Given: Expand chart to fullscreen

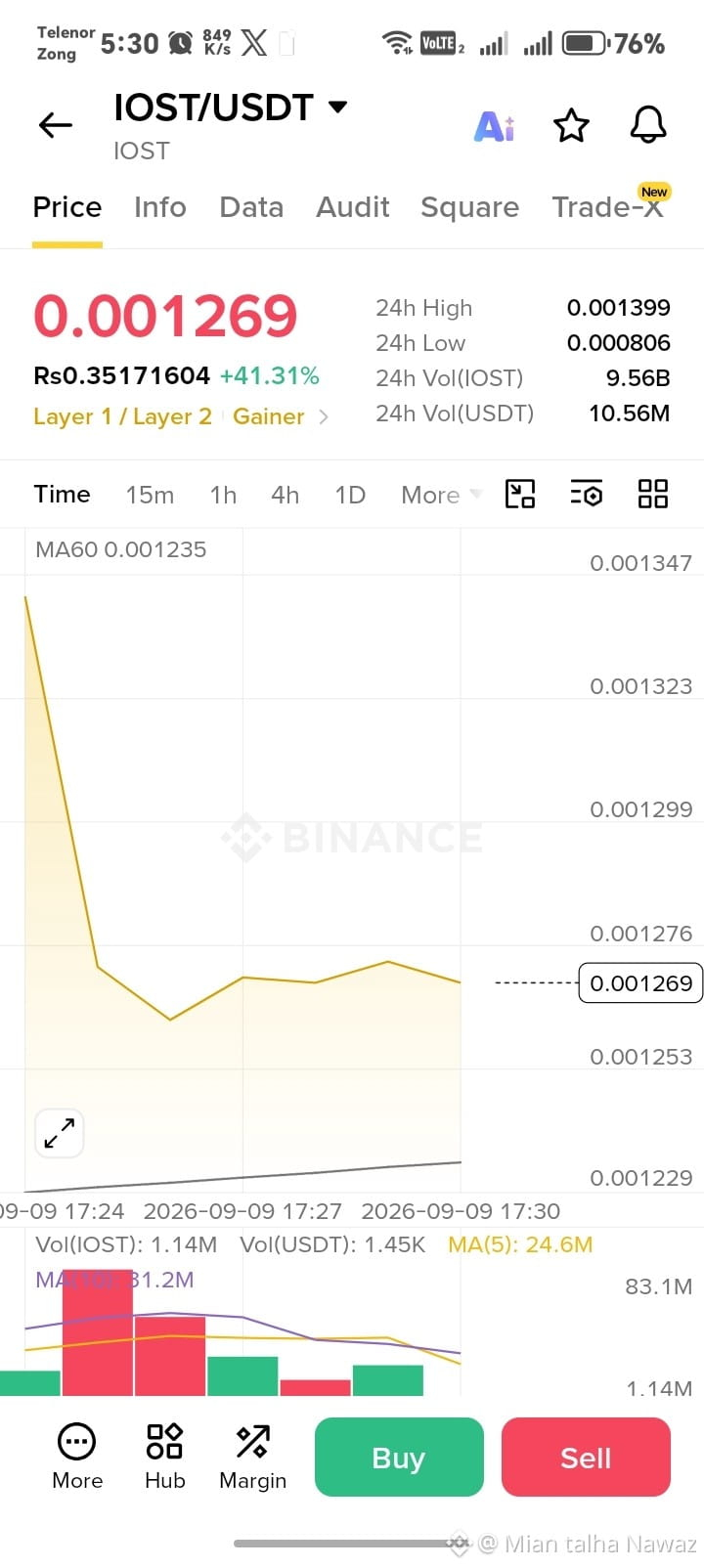Looking at the screenshot, I should [60, 1133].
